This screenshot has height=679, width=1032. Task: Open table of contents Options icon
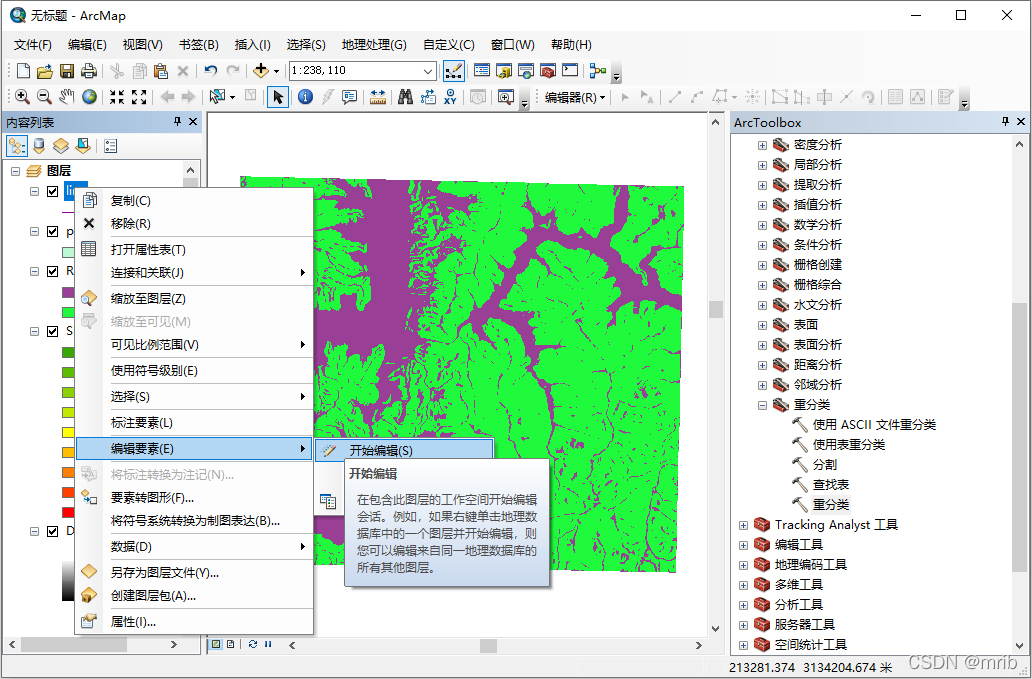click(x=111, y=145)
